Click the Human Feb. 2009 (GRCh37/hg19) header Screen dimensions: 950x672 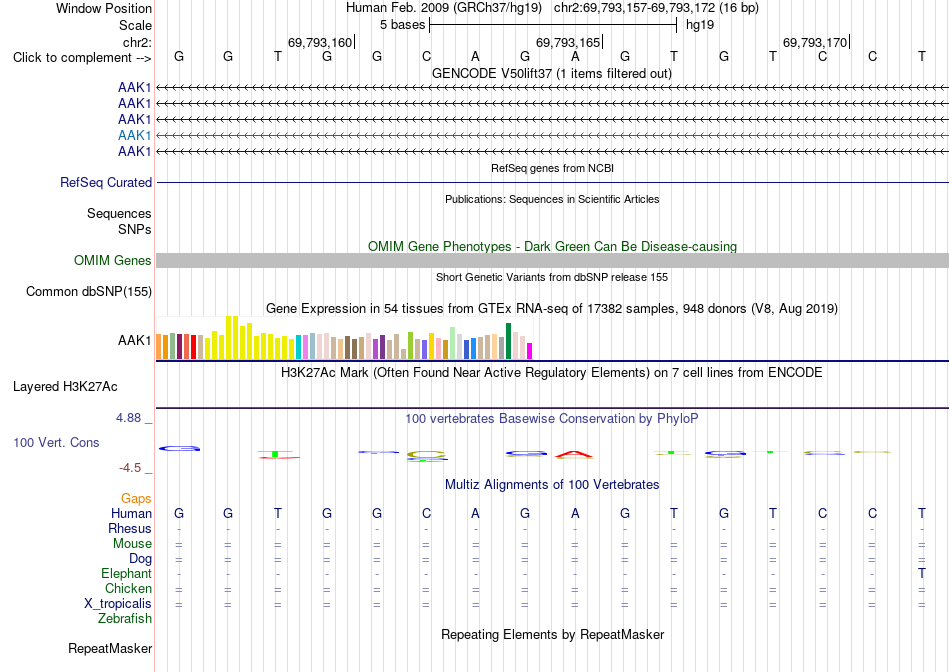(x=445, y=8)
